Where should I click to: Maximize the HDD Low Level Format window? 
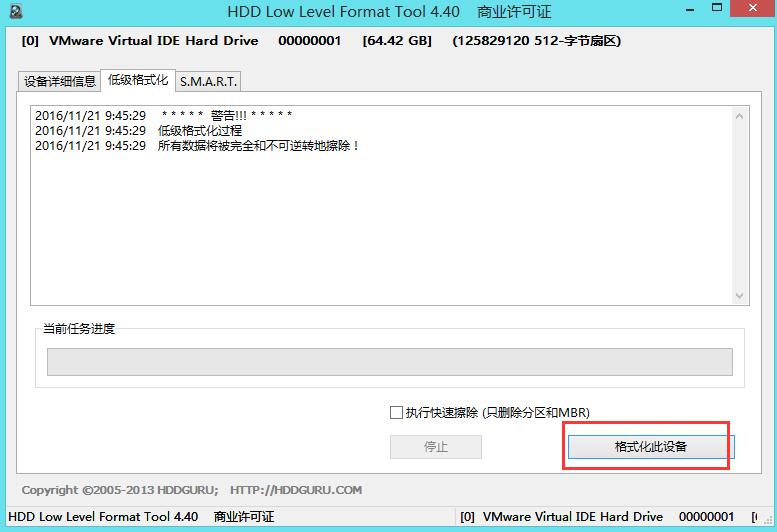click(717, 8)
